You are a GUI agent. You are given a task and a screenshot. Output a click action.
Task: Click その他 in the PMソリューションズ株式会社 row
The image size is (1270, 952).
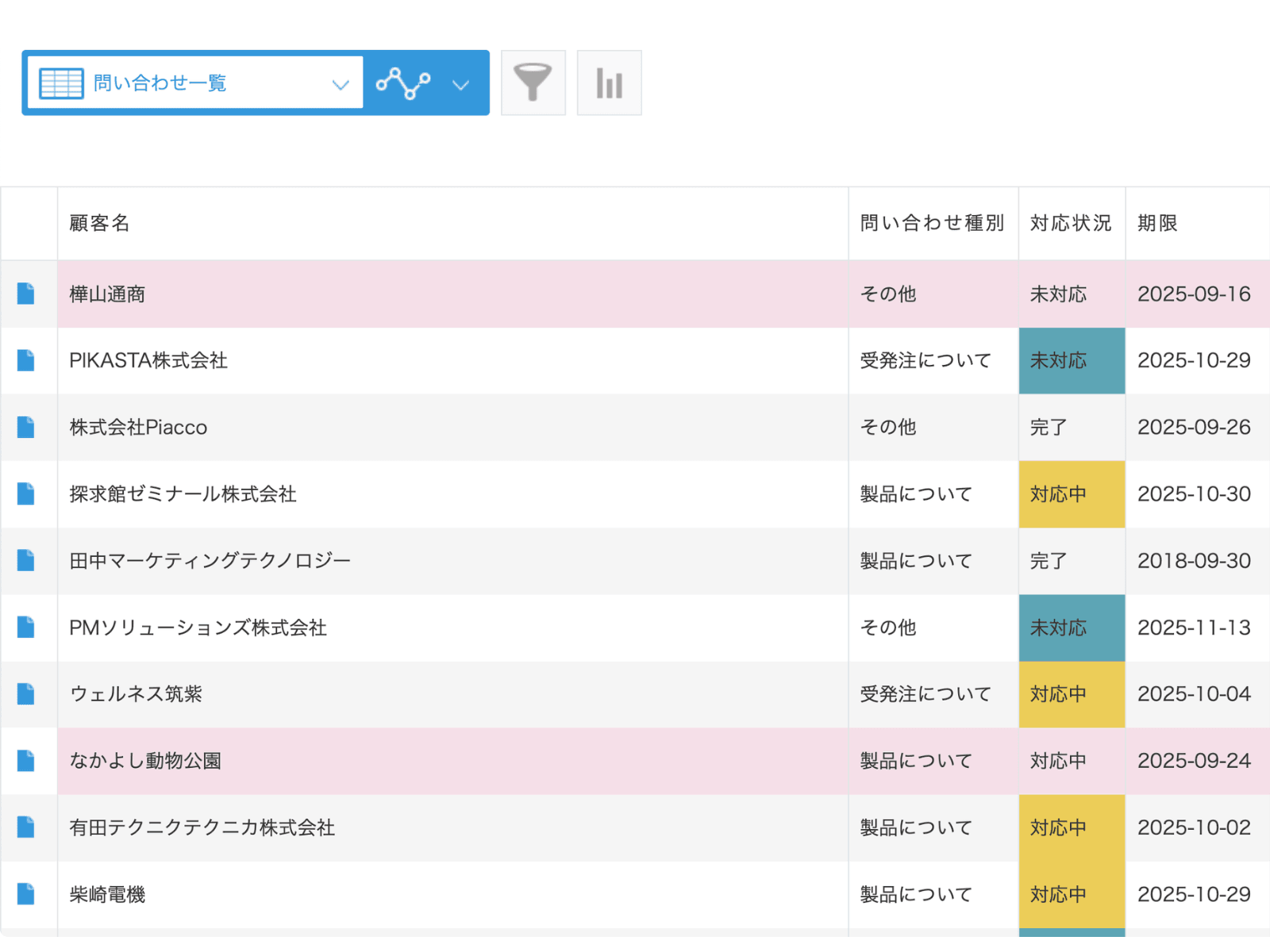pyautogui.click(x=888, y=628)
